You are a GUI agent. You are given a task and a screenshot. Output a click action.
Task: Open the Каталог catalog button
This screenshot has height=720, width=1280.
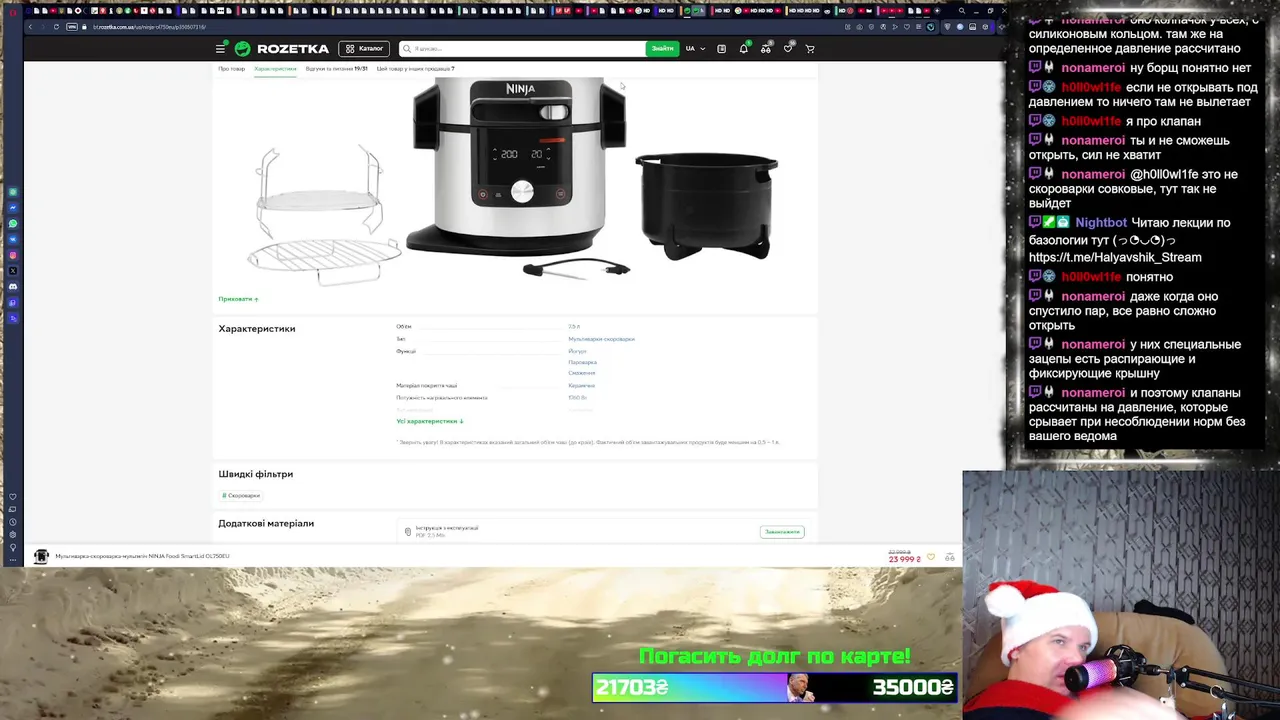364,48
